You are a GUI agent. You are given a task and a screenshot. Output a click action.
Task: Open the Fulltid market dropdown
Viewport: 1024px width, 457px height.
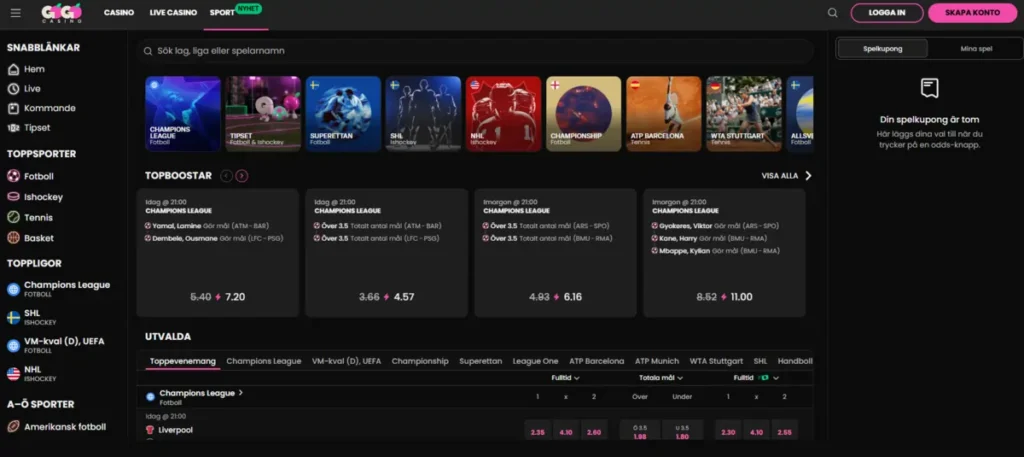[x=566, y=378]
